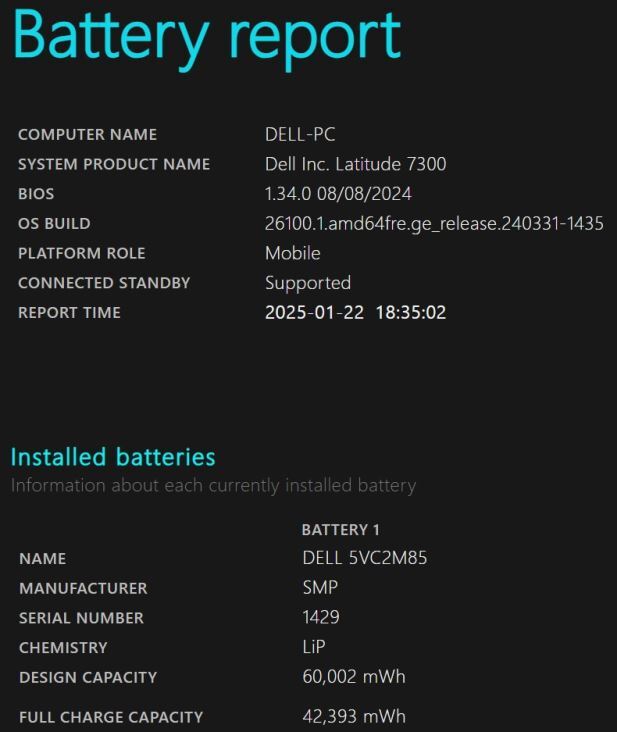This screenshot has height=732, width=617.
Task: Click the Battery report title heading
Action: point(207,36)
